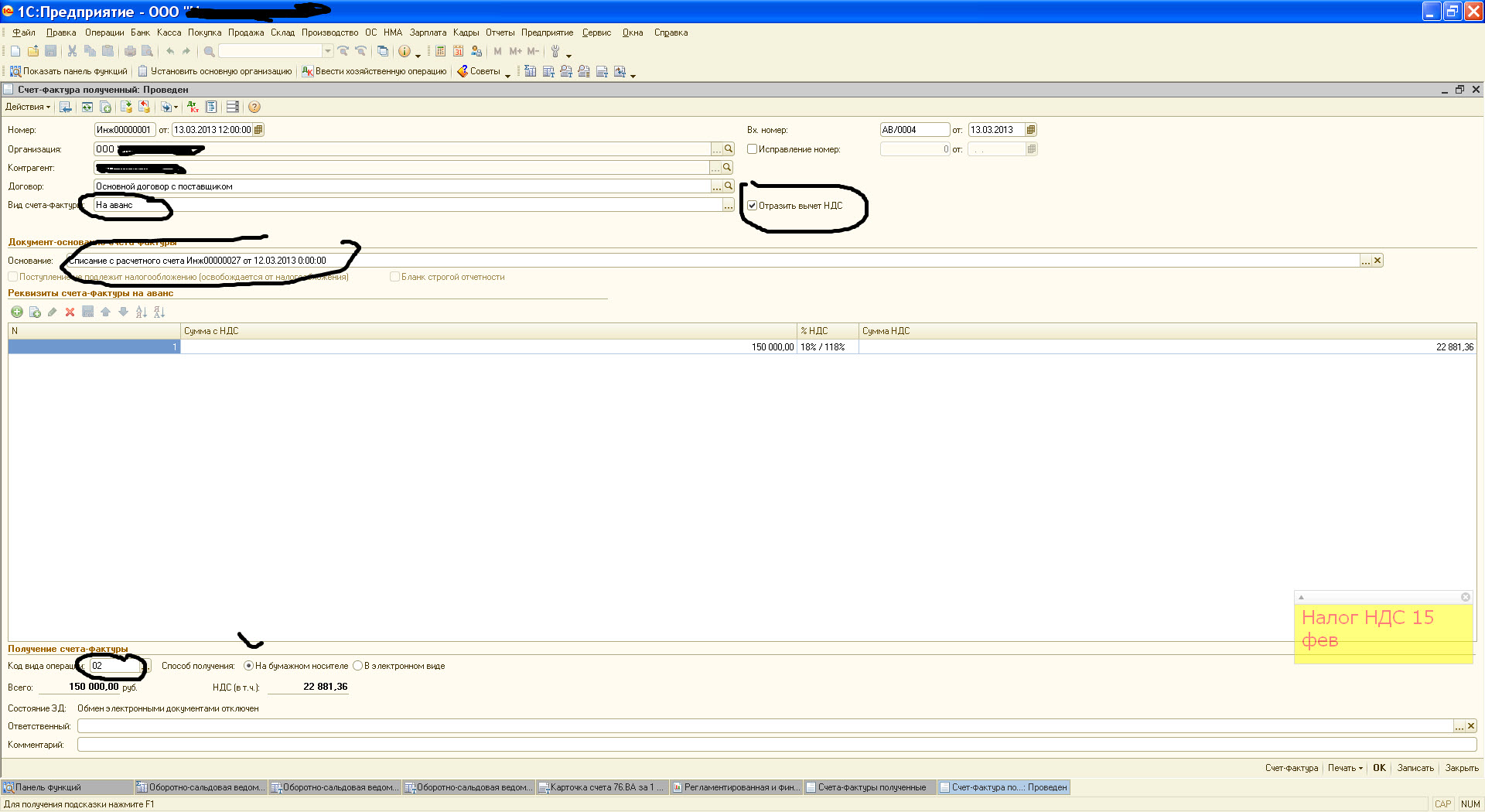Uncheck Отразить вычет НДС checkbox
This screenshot has width=1485, height=812.
pos(752,206)
